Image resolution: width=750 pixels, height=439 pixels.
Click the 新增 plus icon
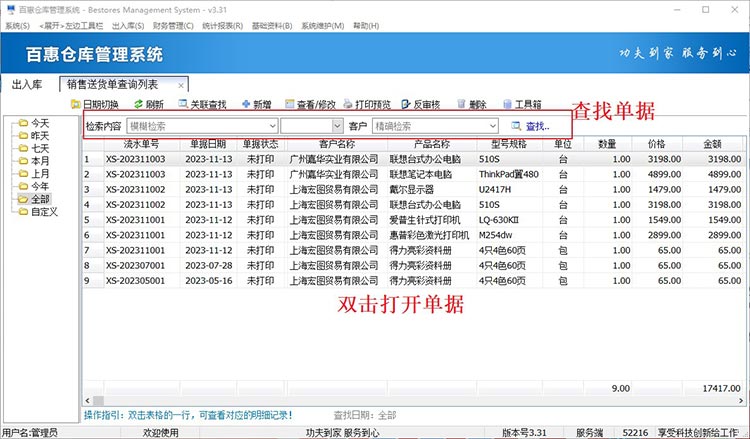click(246, 104)
